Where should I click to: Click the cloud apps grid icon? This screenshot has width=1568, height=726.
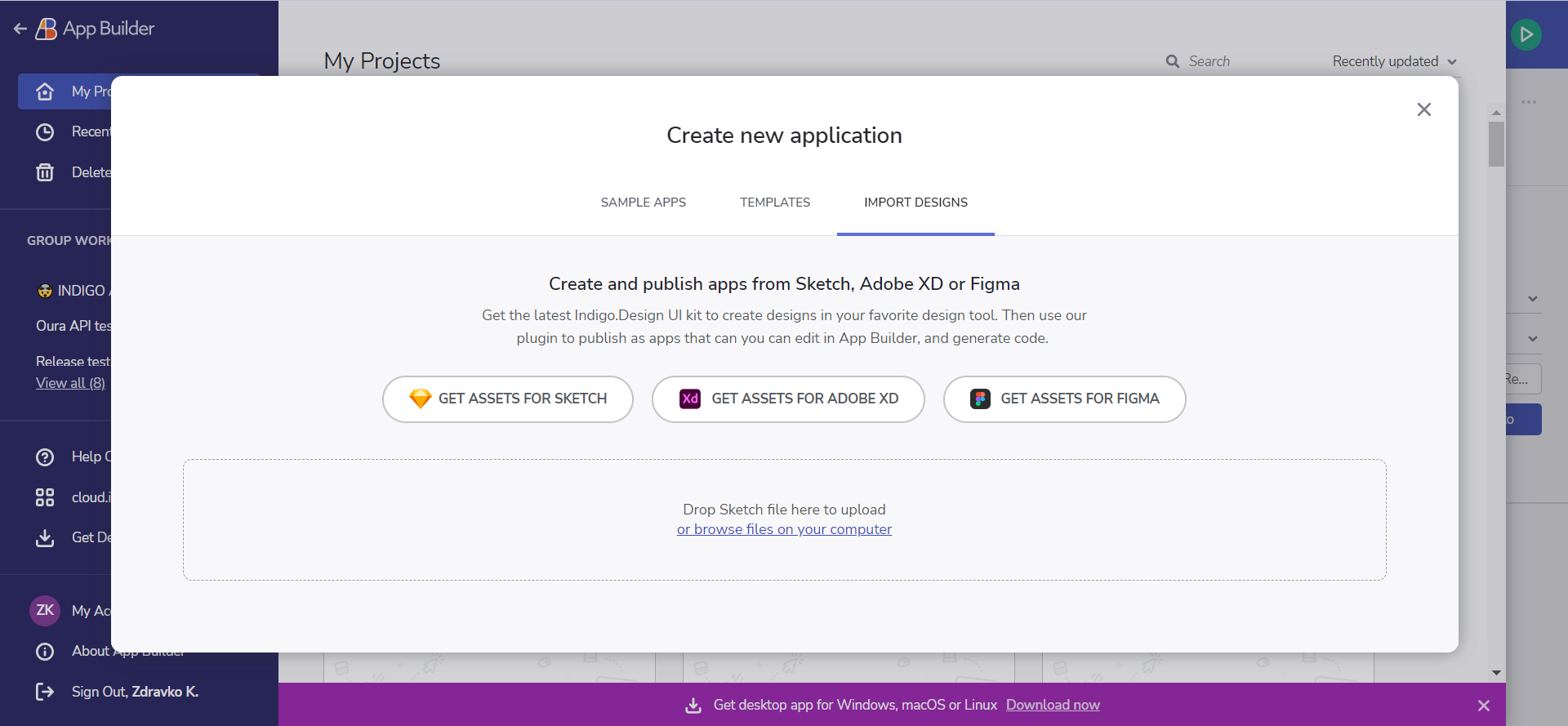[x=45, y=497]
